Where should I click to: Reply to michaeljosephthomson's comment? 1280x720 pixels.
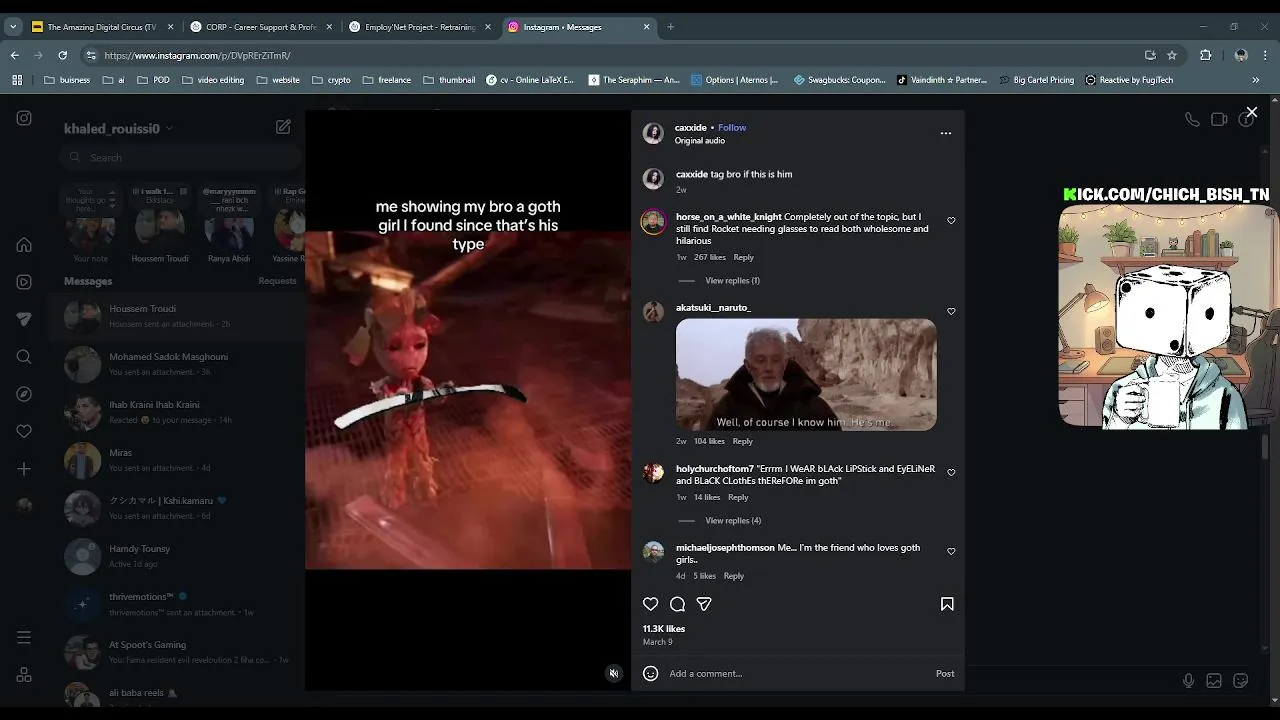734,576
